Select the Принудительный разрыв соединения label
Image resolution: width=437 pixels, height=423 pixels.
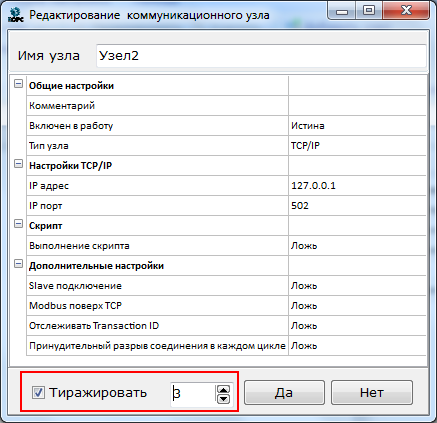tap(157, 346)
